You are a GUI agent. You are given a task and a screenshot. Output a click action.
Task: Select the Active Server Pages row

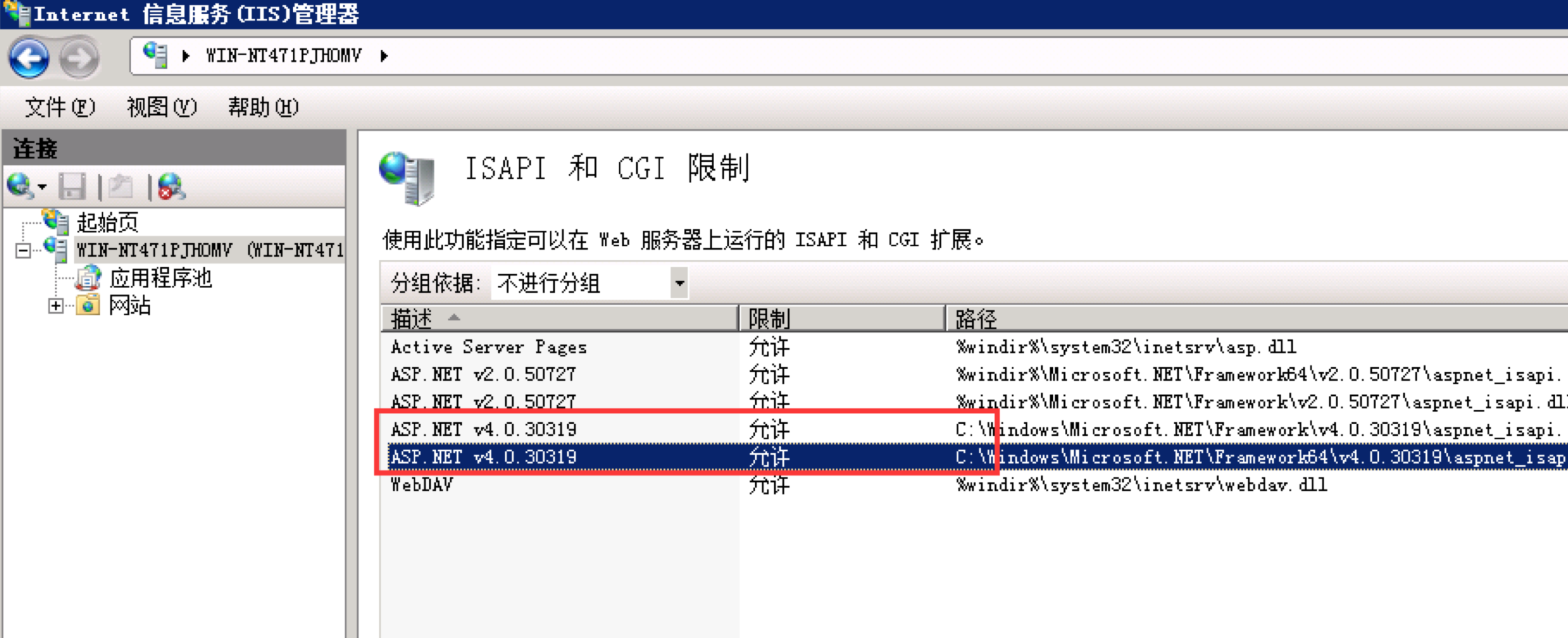pos(974,347)
